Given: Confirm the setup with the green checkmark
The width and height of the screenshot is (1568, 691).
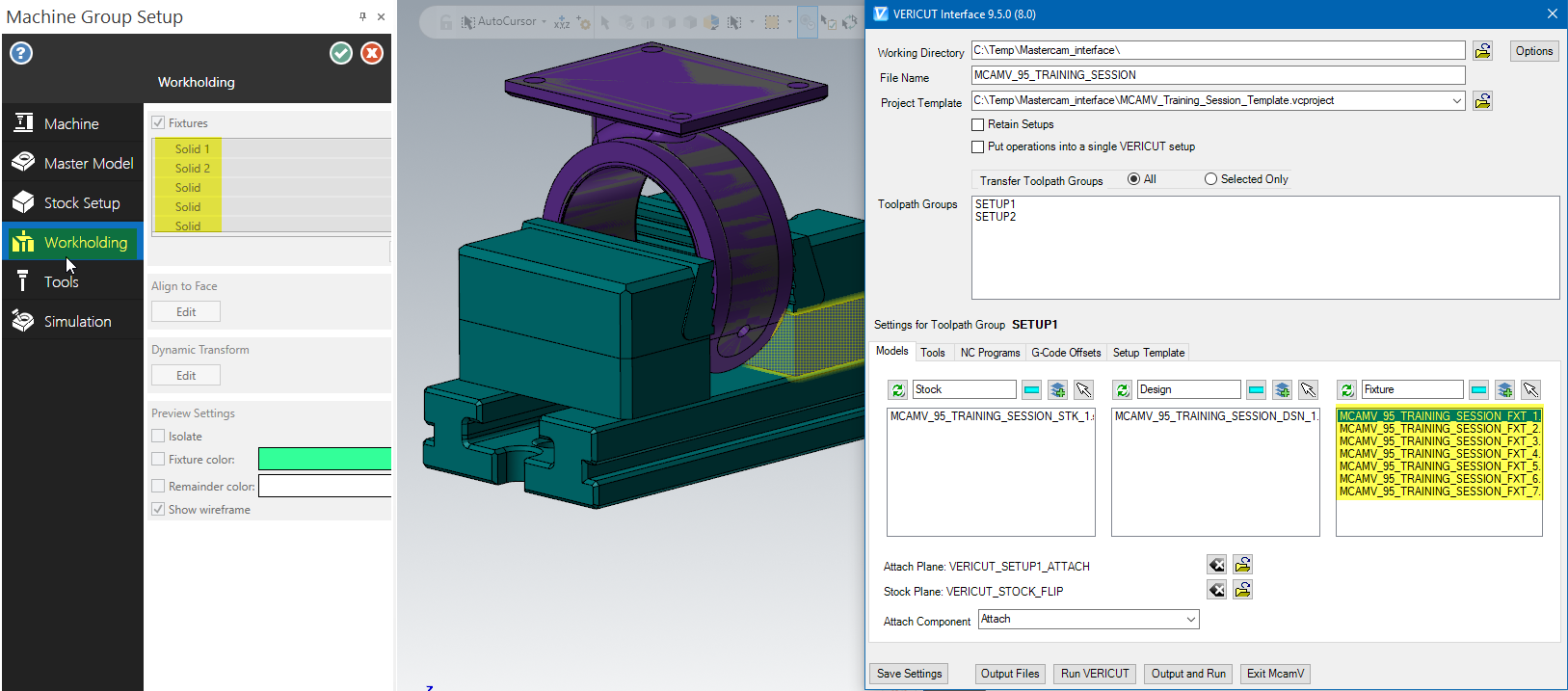Looking at the screenshot, I should (341, 53).
